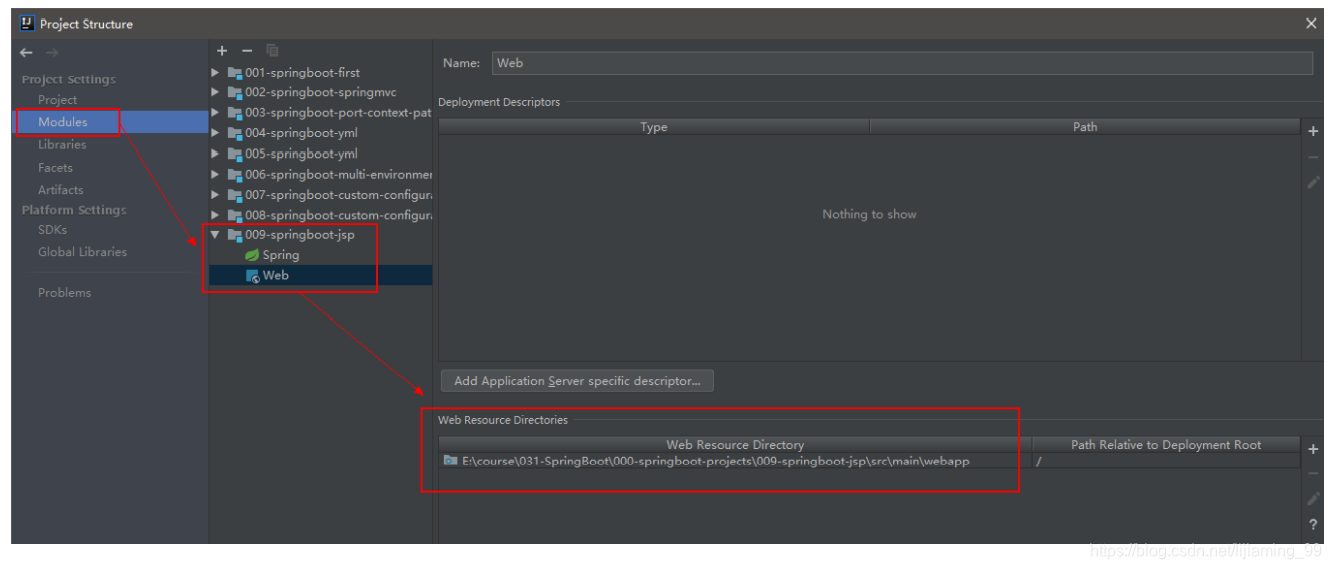Click the forward navigation arrow
This screenshot has width=1331, height=569.
click(x=52, y=53)
